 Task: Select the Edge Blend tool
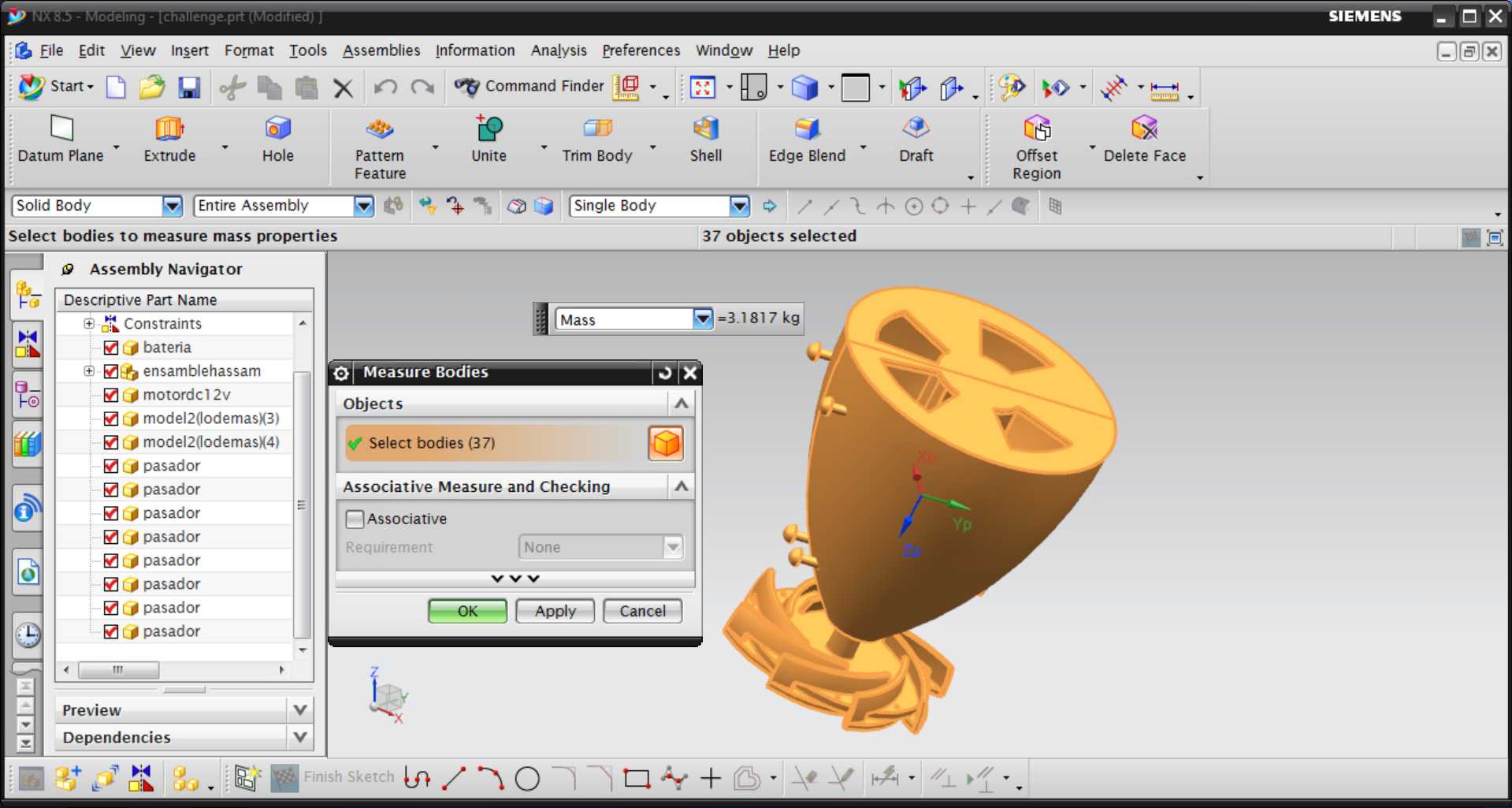click(807, 140)
